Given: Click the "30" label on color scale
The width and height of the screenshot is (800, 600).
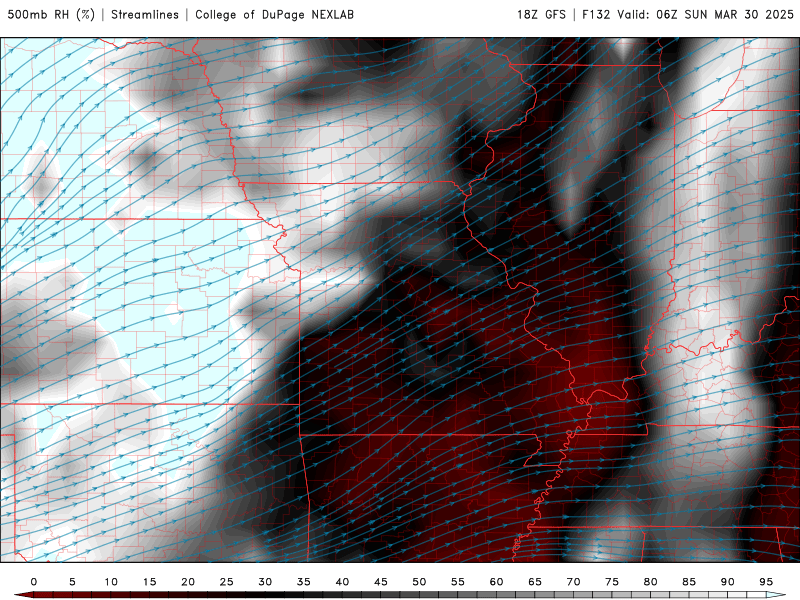Looking at the screenshot, I should tap(265, 582).
